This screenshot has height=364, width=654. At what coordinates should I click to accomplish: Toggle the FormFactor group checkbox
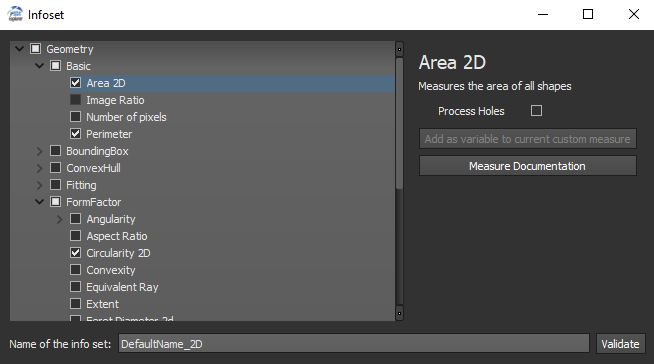(55, 202)
